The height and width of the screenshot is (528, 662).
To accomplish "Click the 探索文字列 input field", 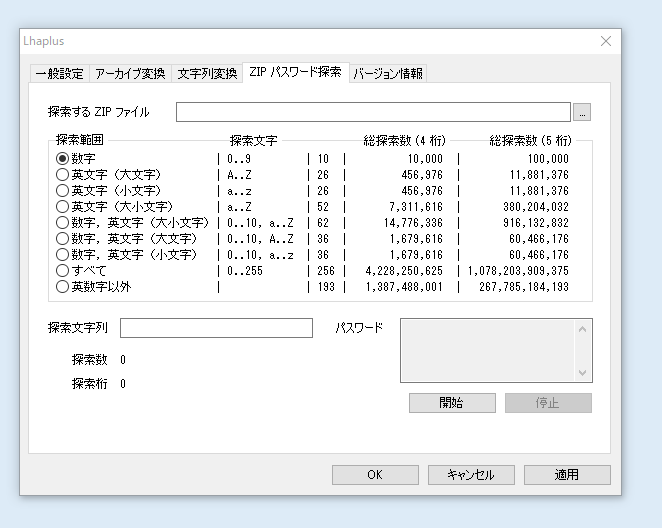I will pos(216,328).
